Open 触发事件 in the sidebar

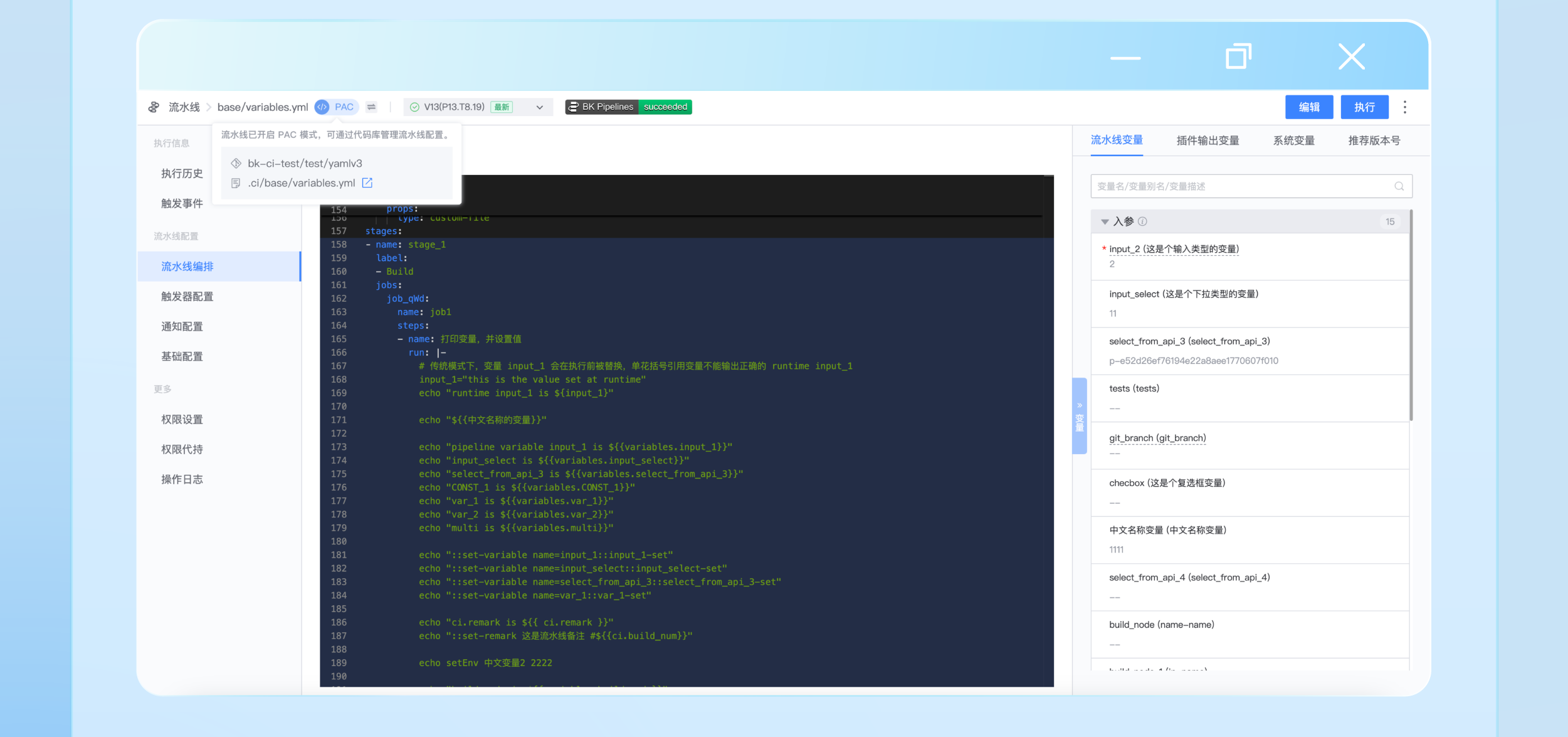[182, 204]
